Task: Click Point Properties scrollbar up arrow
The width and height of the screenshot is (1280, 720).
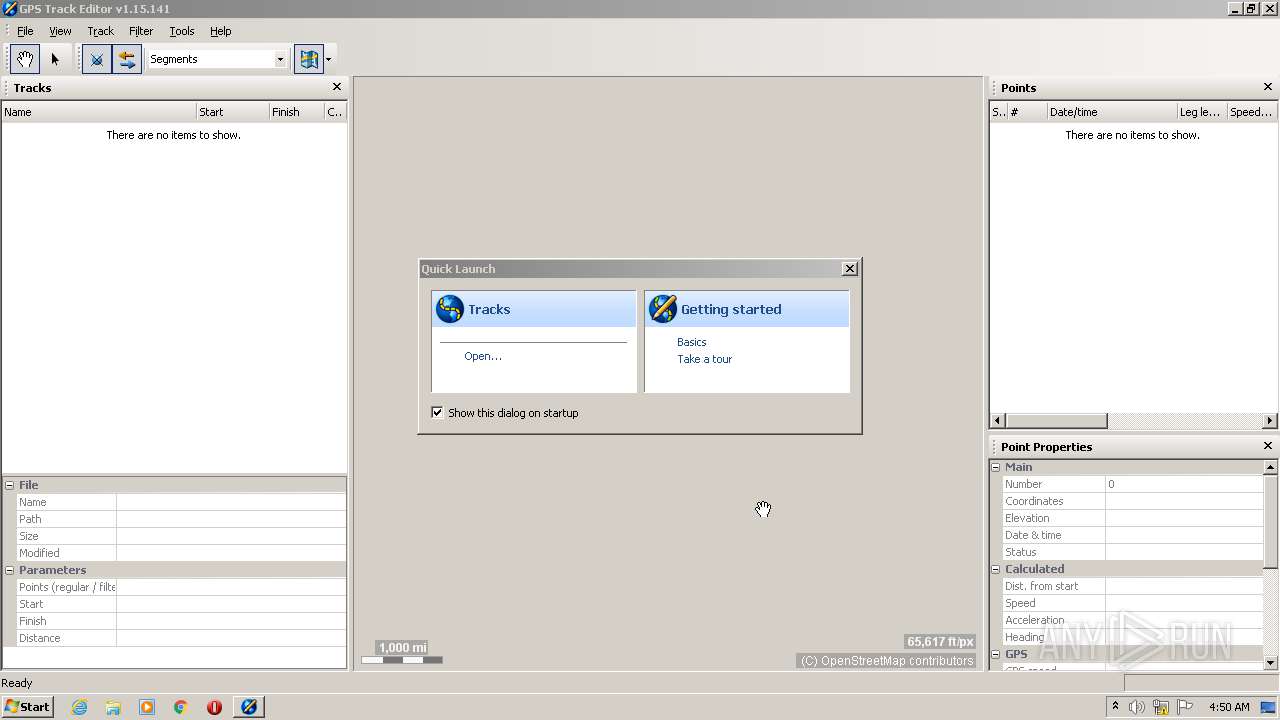Action: (x=1271, y=467)
